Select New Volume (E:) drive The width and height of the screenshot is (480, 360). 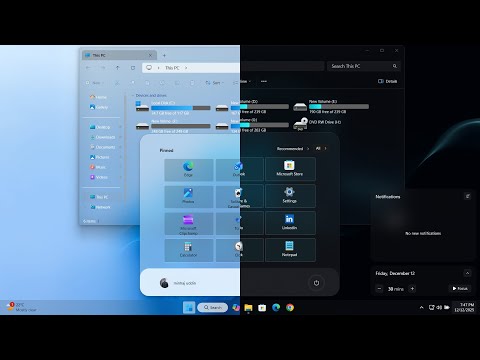(x=331, y=106)
